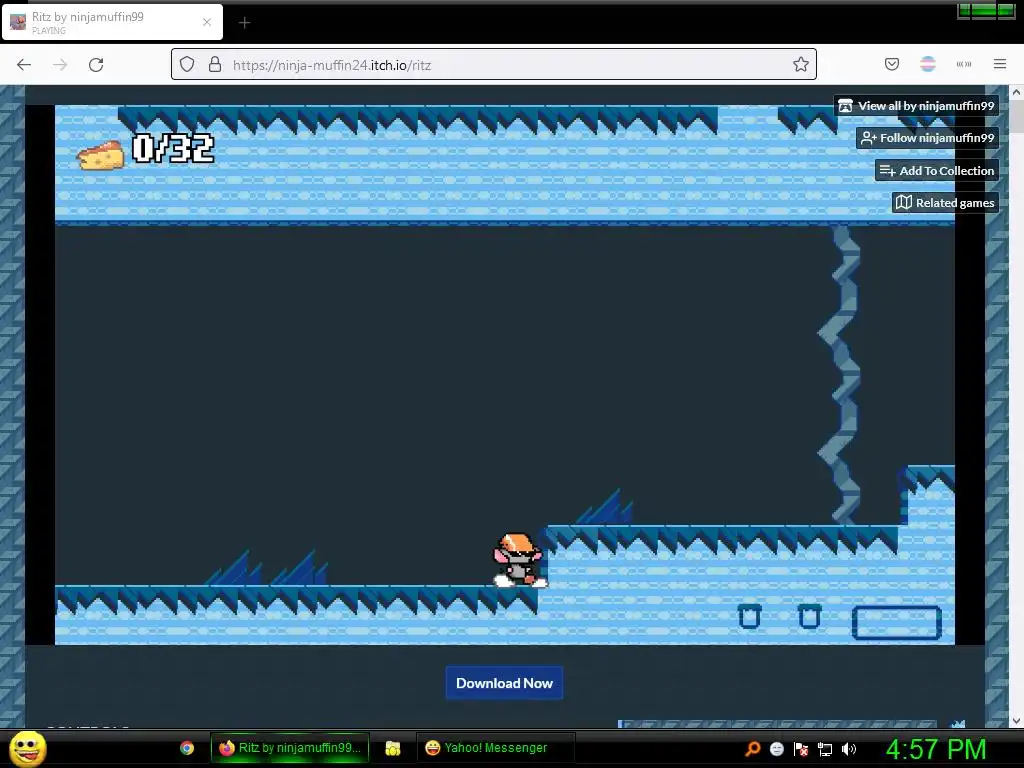The width and height of the screenshot is (1024, 768).
Task: Open a new tab with the plus button
Action: click(244, 23)
